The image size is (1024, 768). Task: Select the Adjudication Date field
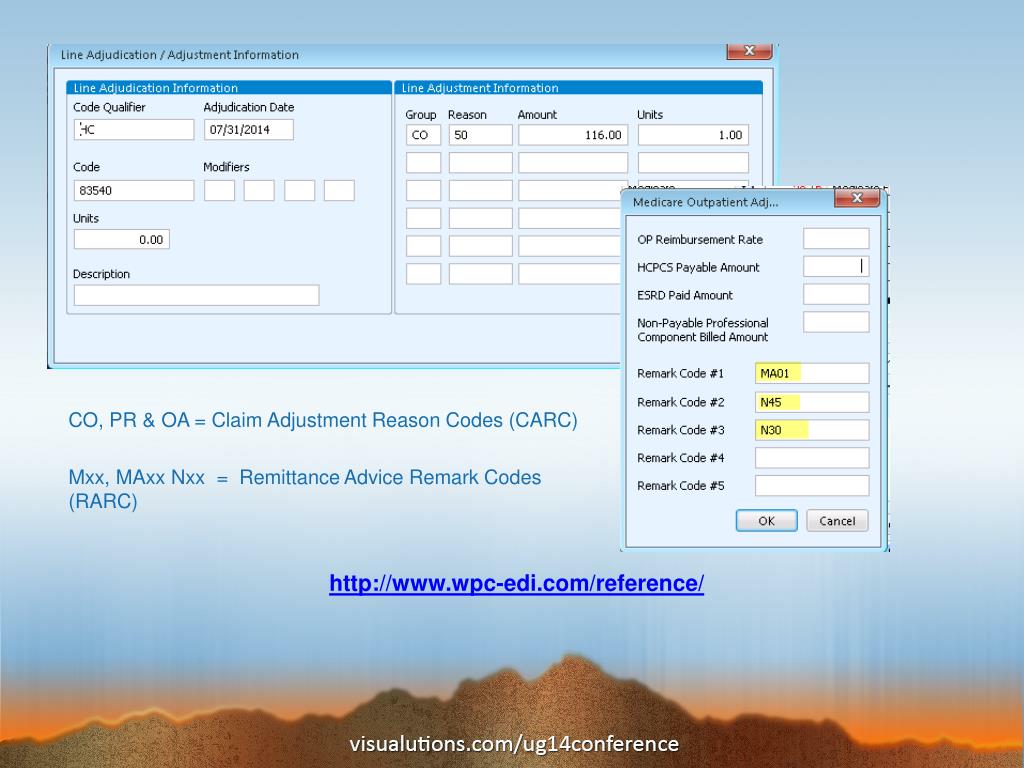[x=248, y=130]
